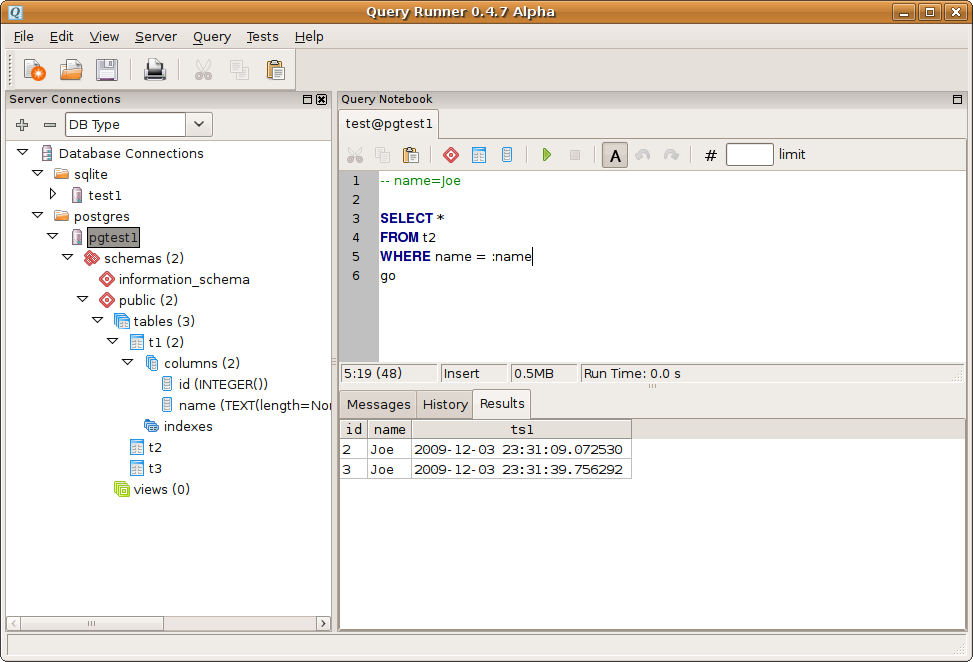
Task: Remove the server connection with the minus icon
Action: click(50, 125)
